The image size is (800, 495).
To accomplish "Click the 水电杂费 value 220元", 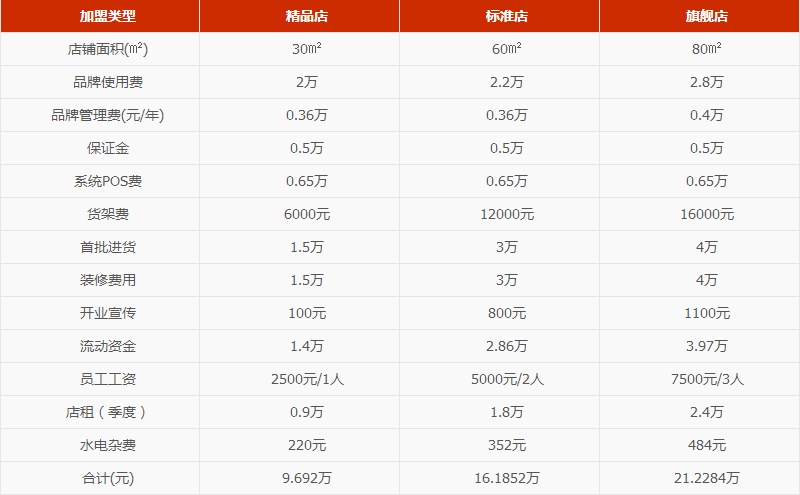I will [307, 445].
